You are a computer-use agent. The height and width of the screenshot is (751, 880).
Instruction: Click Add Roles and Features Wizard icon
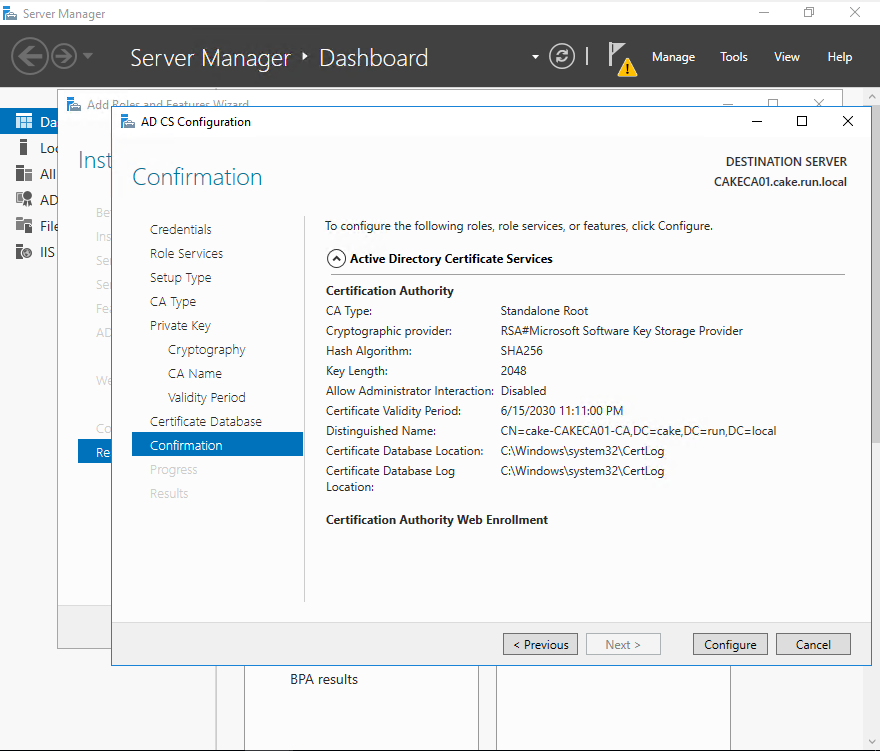(74, 104)
